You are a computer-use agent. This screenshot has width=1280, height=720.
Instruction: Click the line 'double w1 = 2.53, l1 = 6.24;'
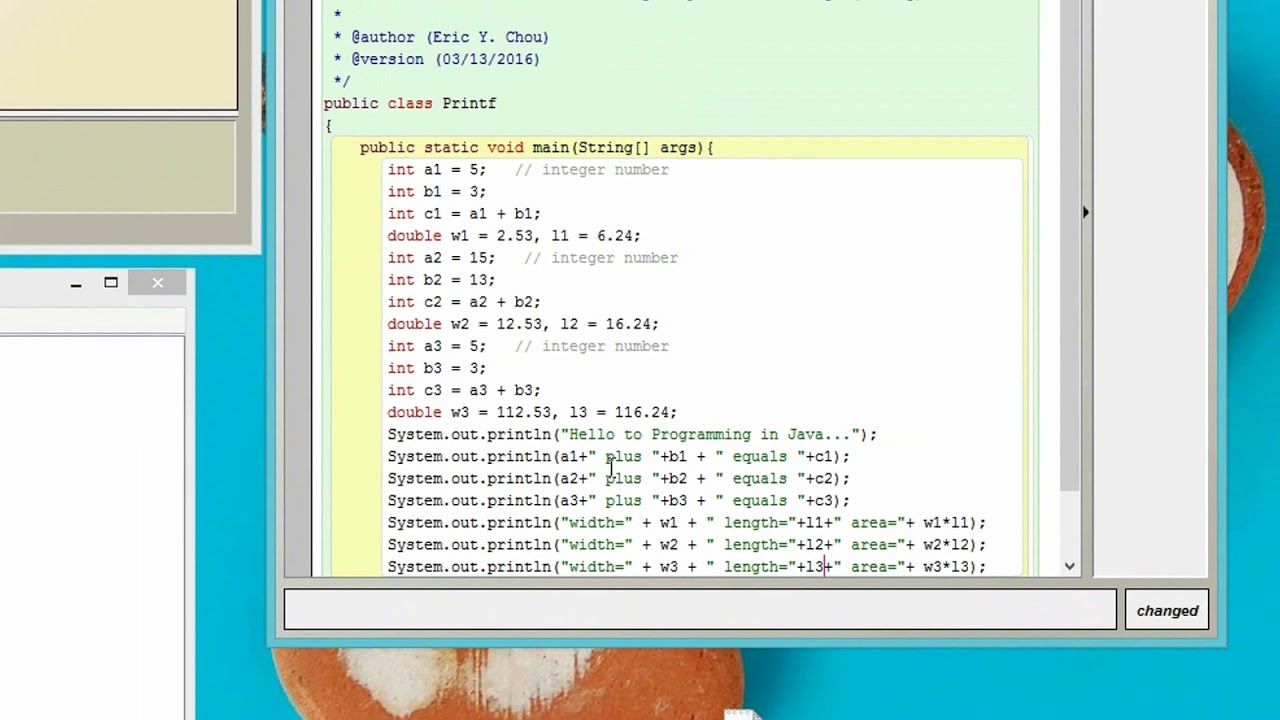[x=514, y=235]
